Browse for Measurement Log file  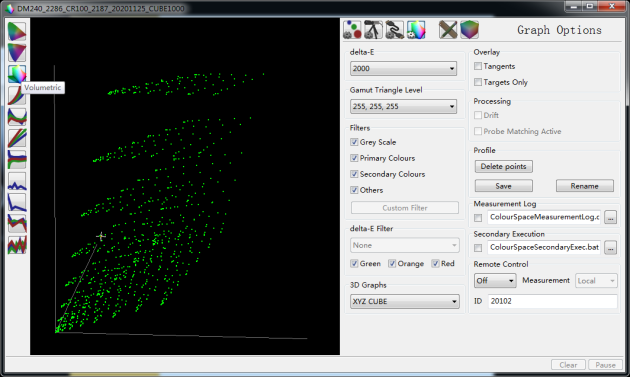click(610, 217)
